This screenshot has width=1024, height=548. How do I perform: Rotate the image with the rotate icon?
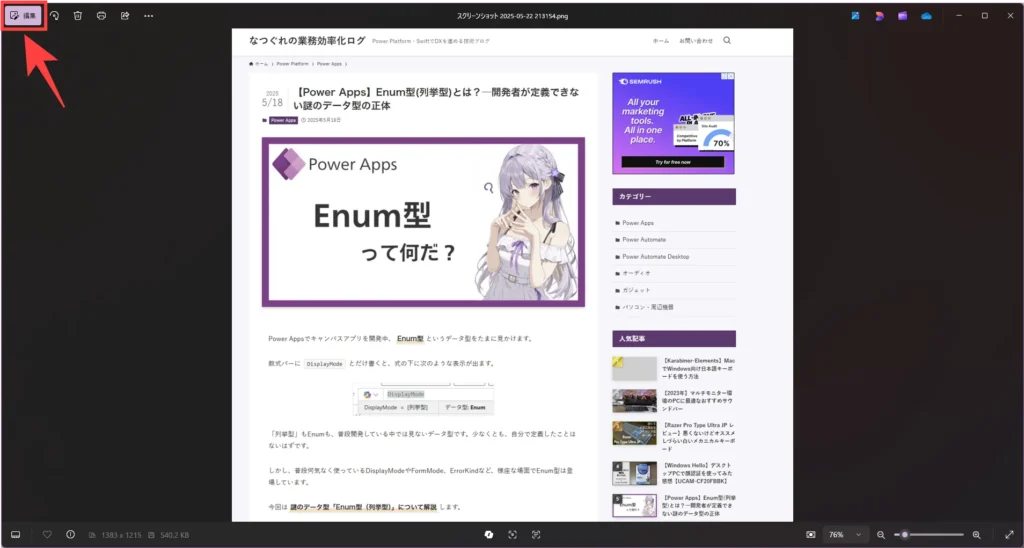[x=54, y=16]
